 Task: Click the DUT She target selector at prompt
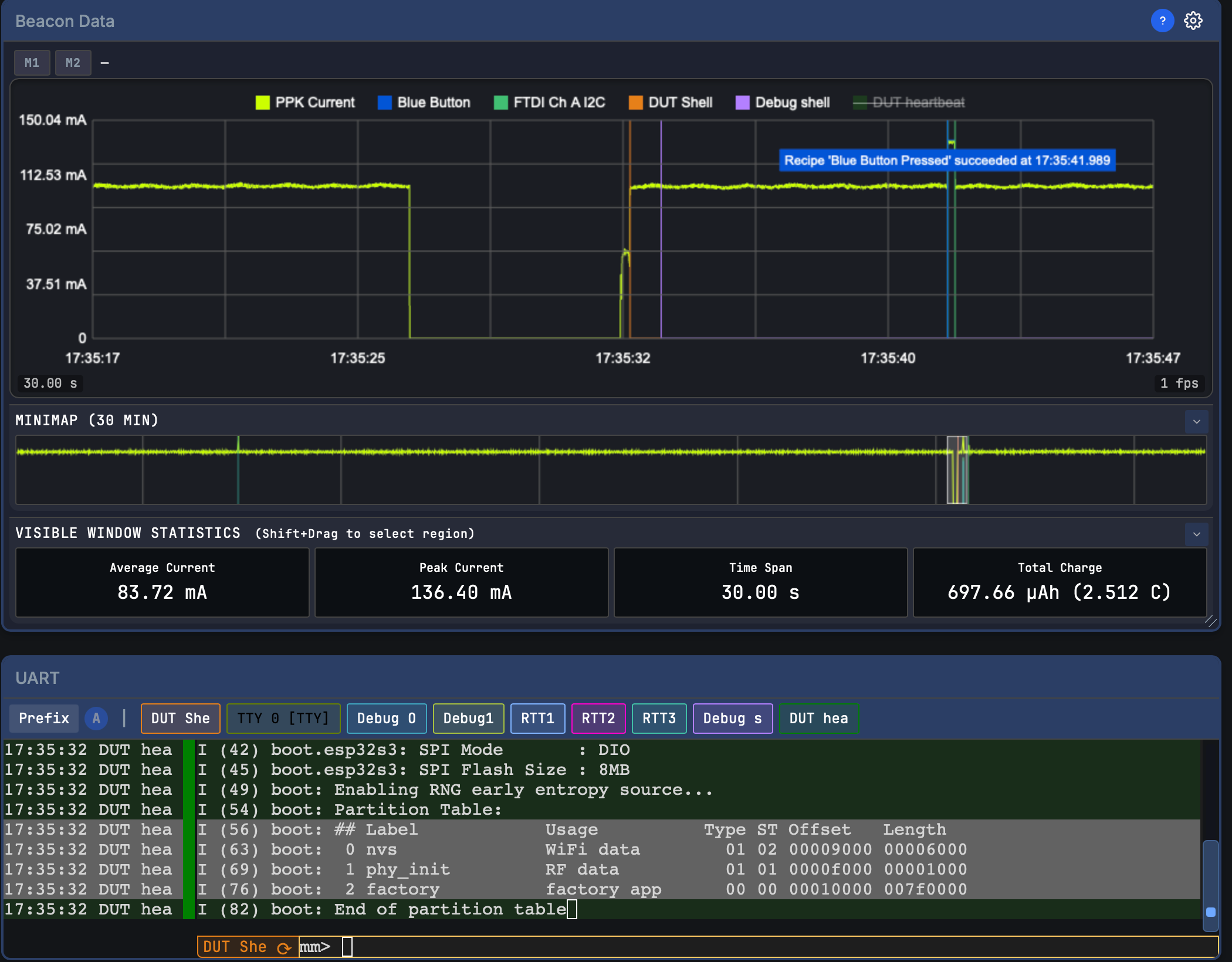[x=248, y=947]
